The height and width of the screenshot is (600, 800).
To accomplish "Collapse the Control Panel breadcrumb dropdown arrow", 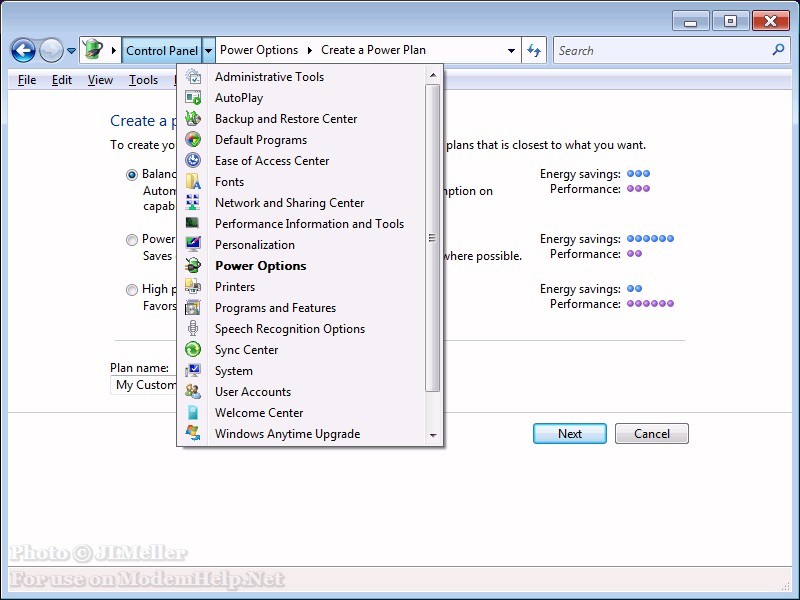I will pyautogui.click(x=209, y=51).
